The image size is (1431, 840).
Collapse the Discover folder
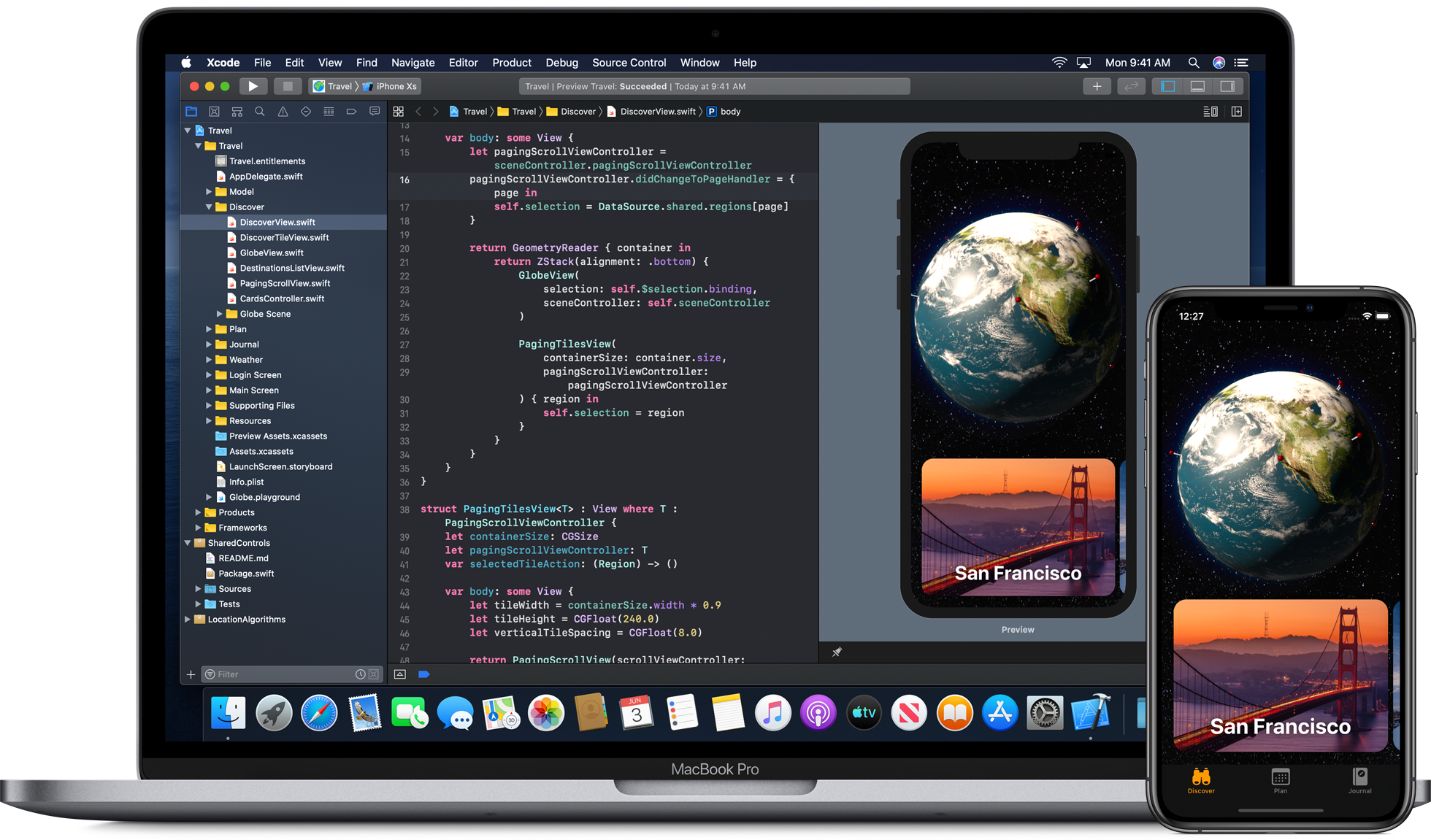[x=209, y=207]
